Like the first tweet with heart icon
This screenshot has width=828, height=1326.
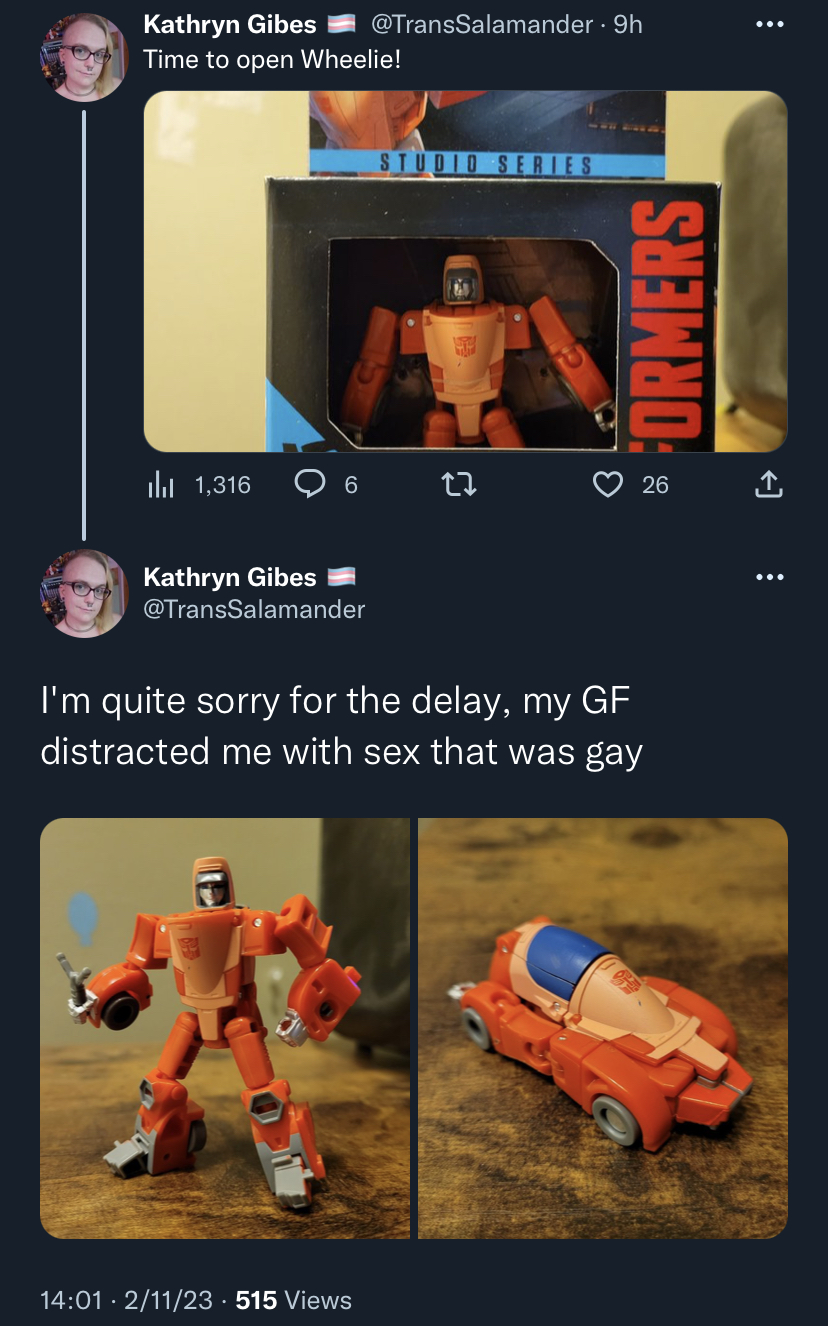[607, 485]
